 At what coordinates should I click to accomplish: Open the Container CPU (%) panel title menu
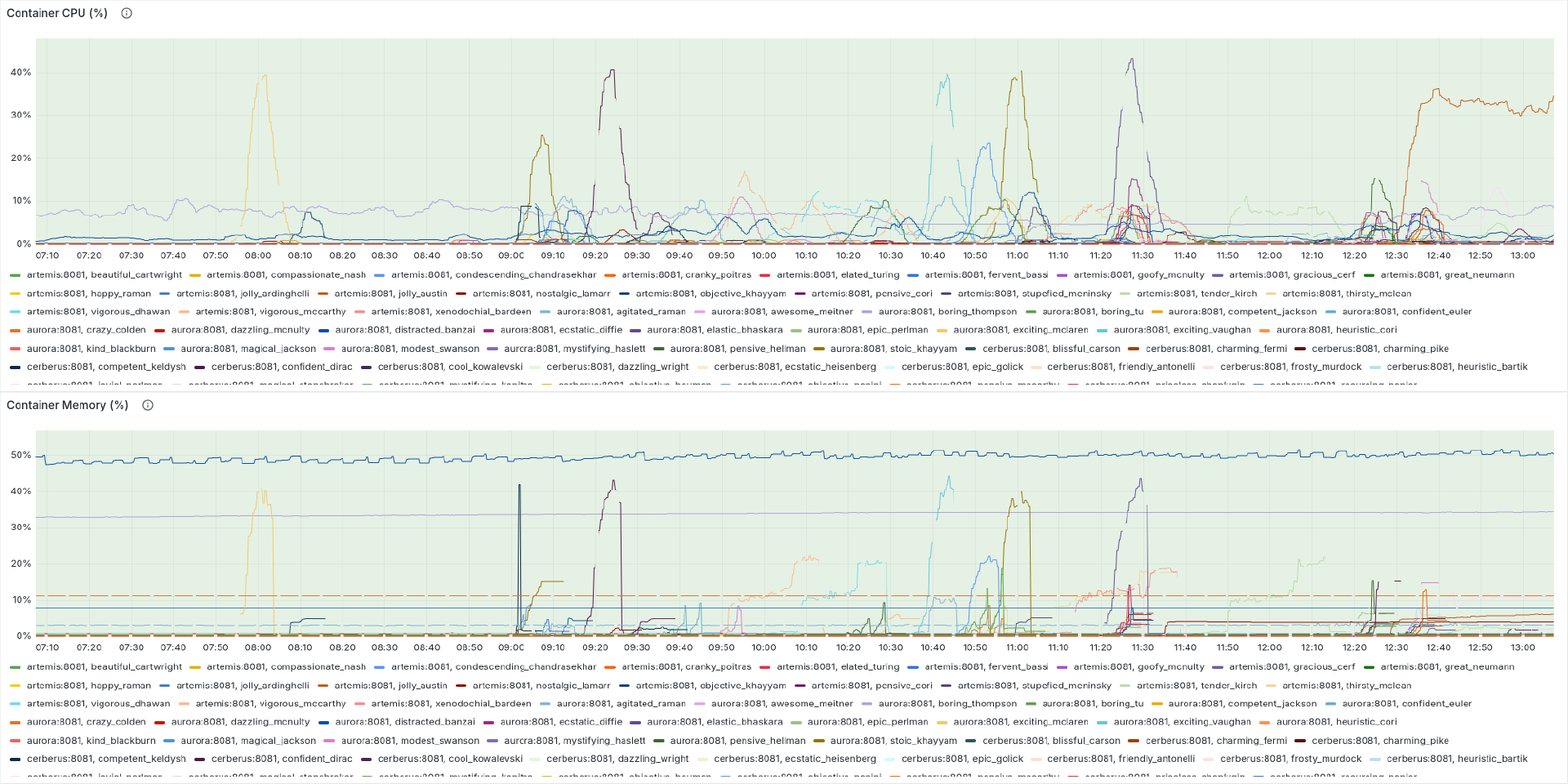click(57, 13)
